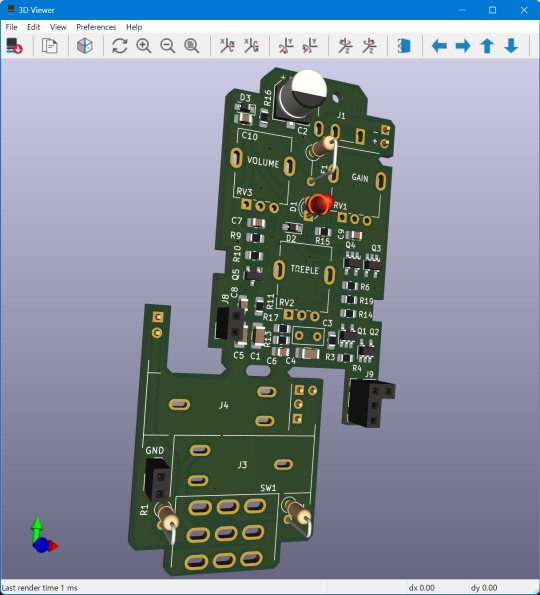The image size is (540, 595).
Task: Copy 3D image to clipboard icon
Action: tap(49, 46)
